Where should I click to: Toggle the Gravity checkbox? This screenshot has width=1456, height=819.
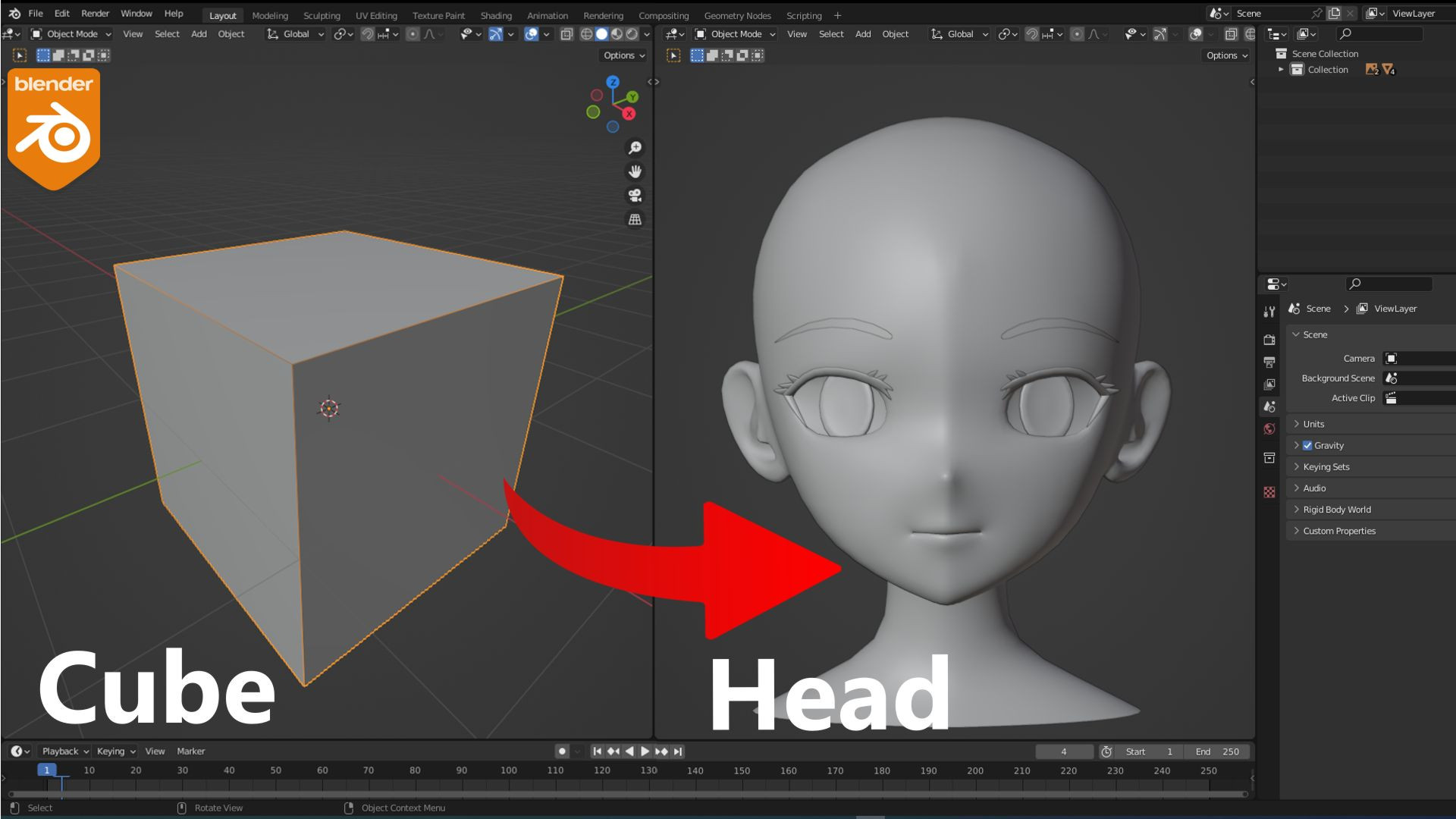click(1307, 446)
